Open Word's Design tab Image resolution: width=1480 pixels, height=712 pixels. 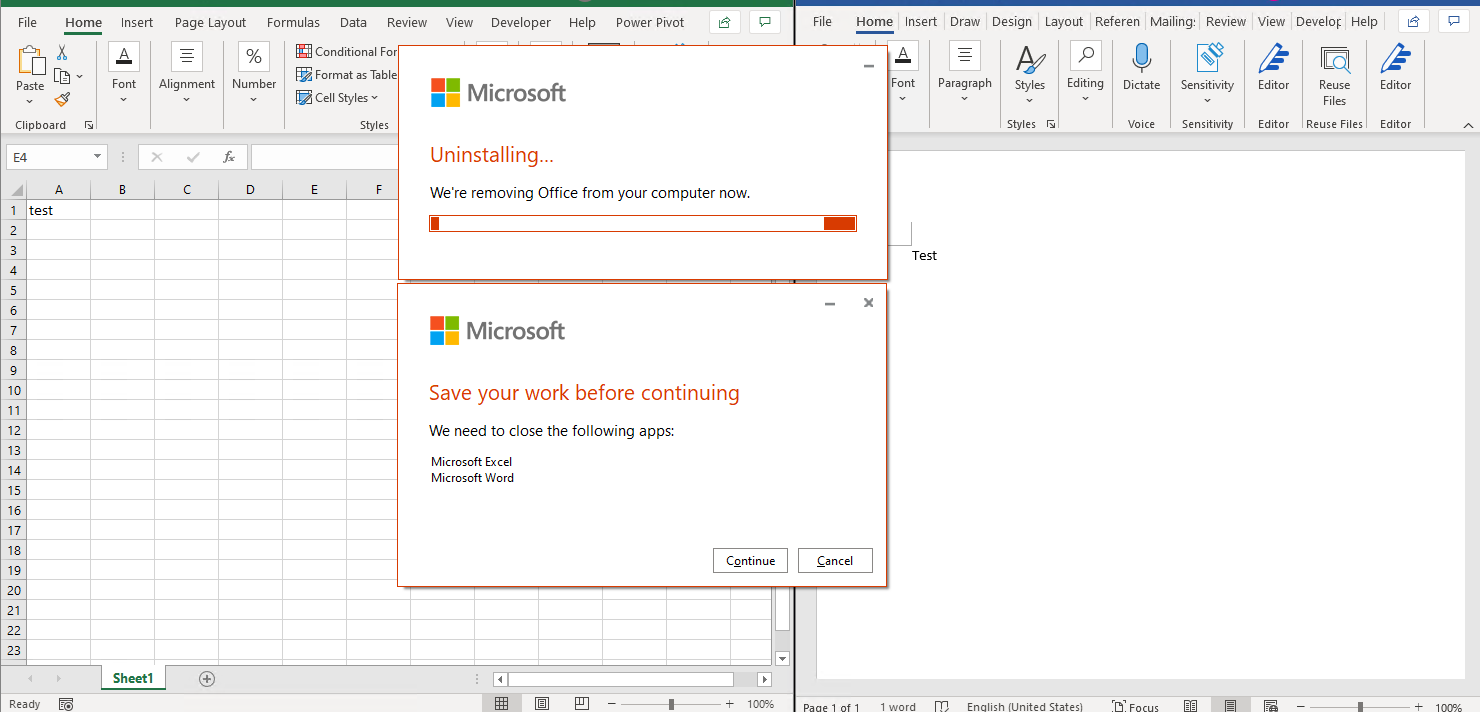[x=1012, y=21]
